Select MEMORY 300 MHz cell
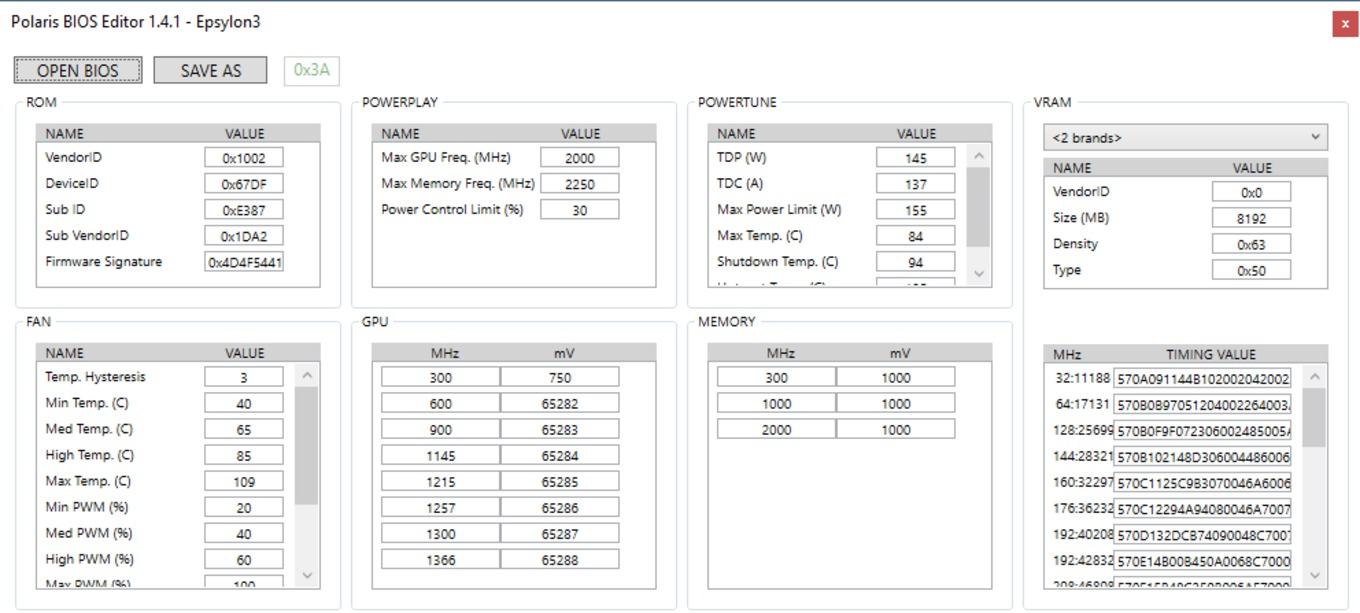Image resolution: width=1360 pixels, height=613 pixels. click(x=777, y=377)
